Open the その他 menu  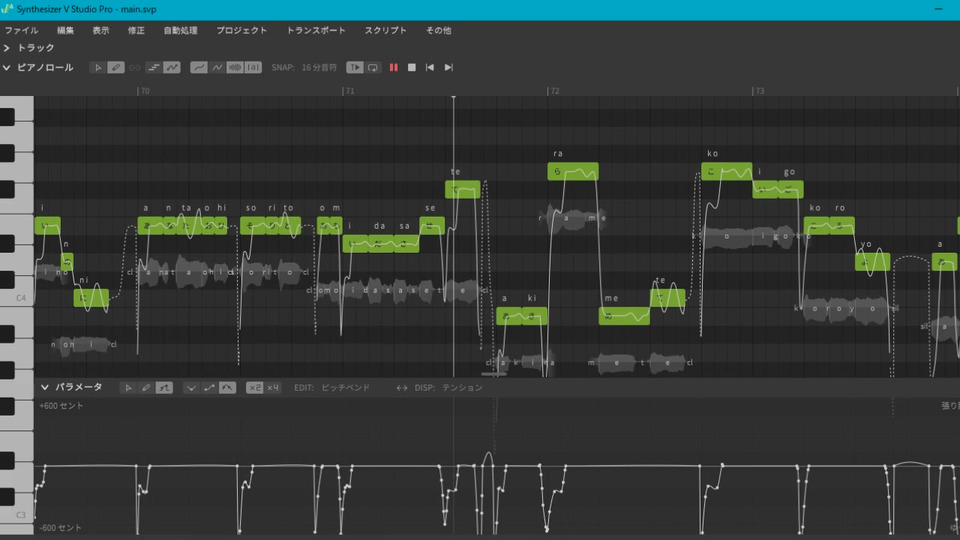click(438, 30)
